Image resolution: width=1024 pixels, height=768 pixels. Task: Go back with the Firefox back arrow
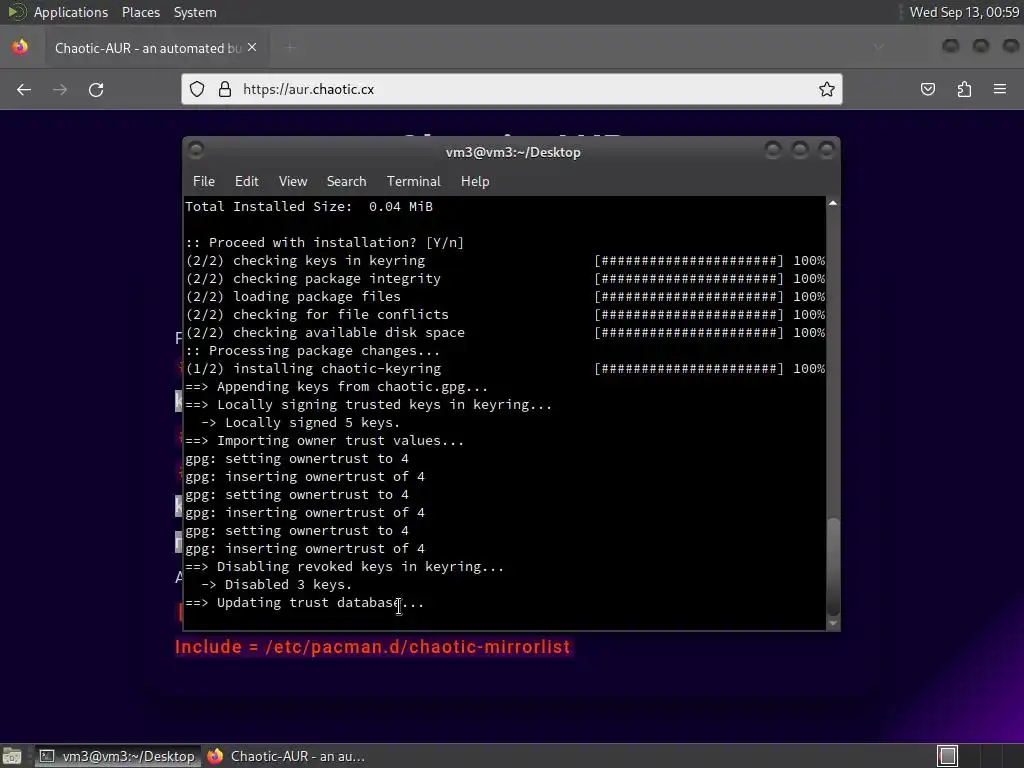pyautogui.click(x=24, y=89)
